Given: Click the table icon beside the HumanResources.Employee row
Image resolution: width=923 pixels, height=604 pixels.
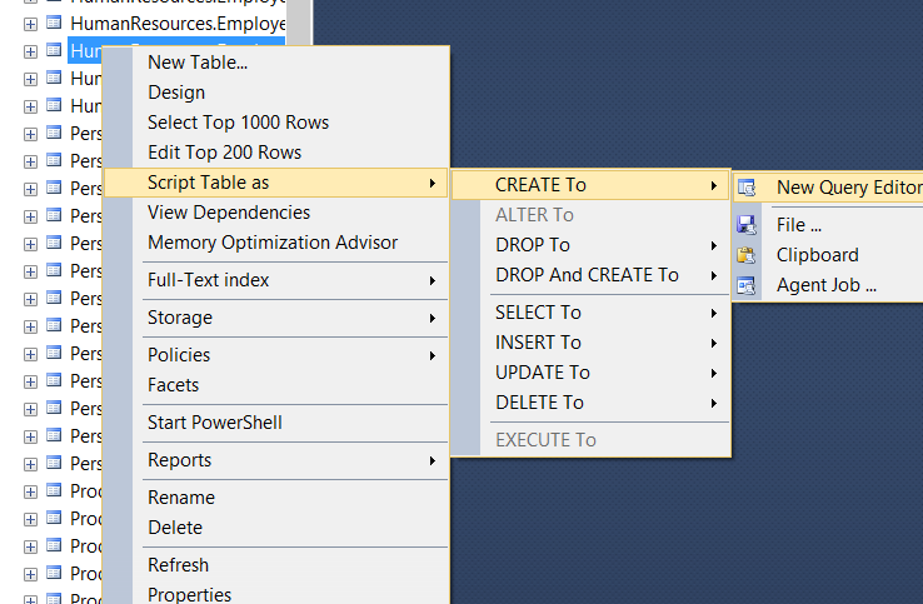Looking at the screenshot, I should 54,23.
